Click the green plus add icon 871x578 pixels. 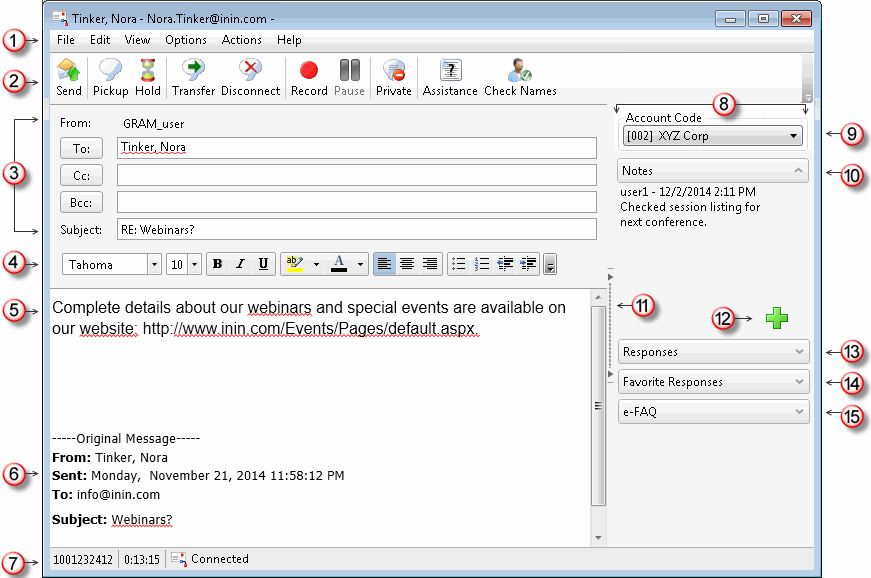[x=776, y=318]
